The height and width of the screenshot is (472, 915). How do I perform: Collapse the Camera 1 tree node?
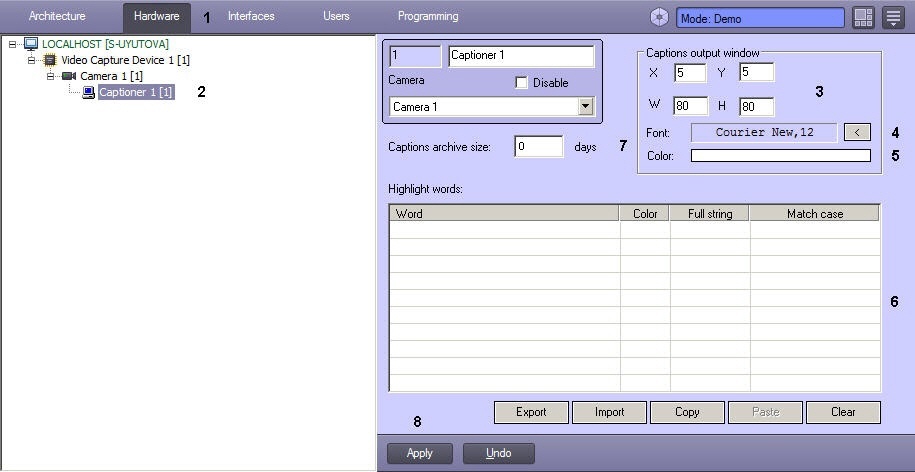click(x=50, y=76)
